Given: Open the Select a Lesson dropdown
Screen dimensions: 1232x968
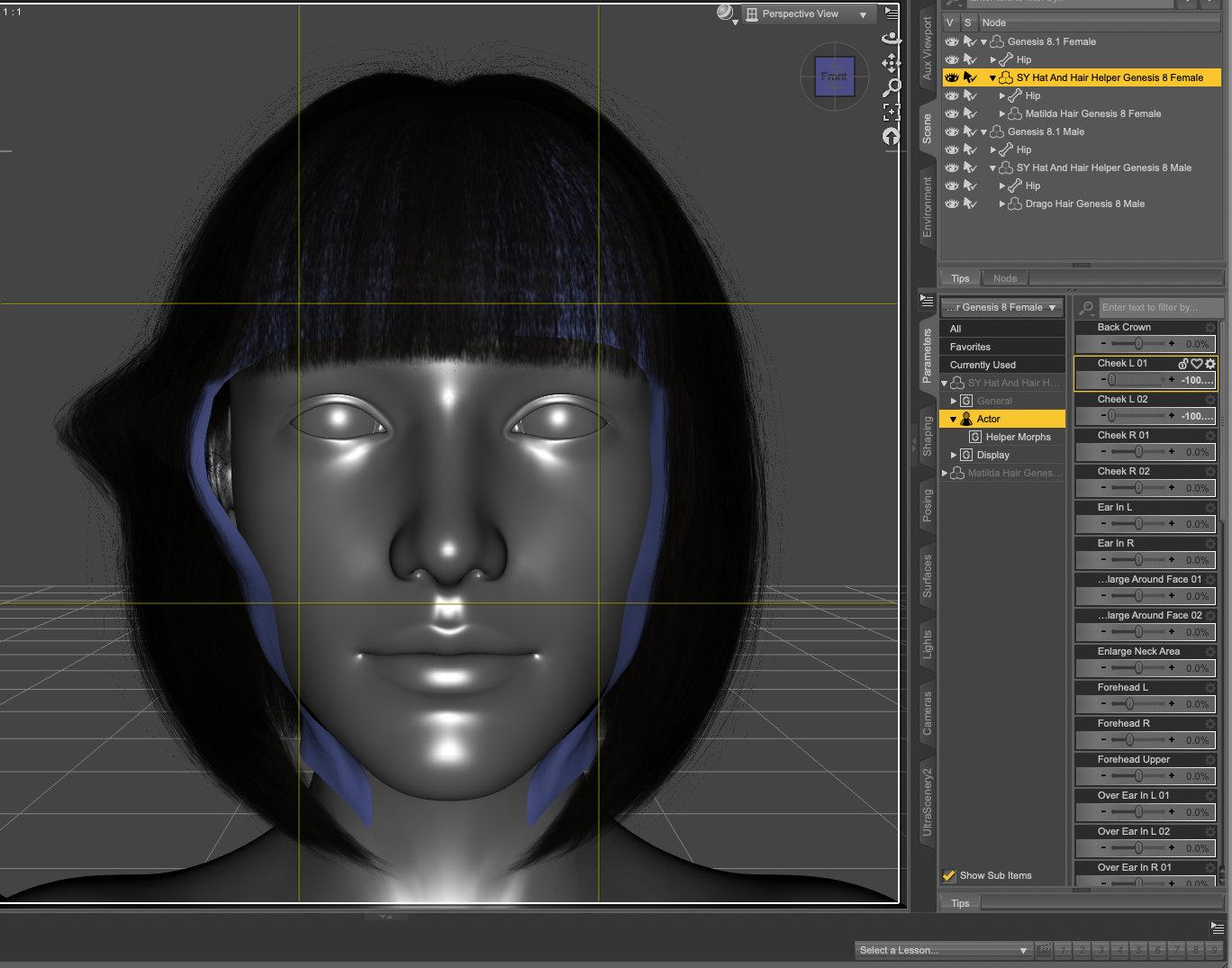Looking at the screenshot, I should (x=942, y=950).
